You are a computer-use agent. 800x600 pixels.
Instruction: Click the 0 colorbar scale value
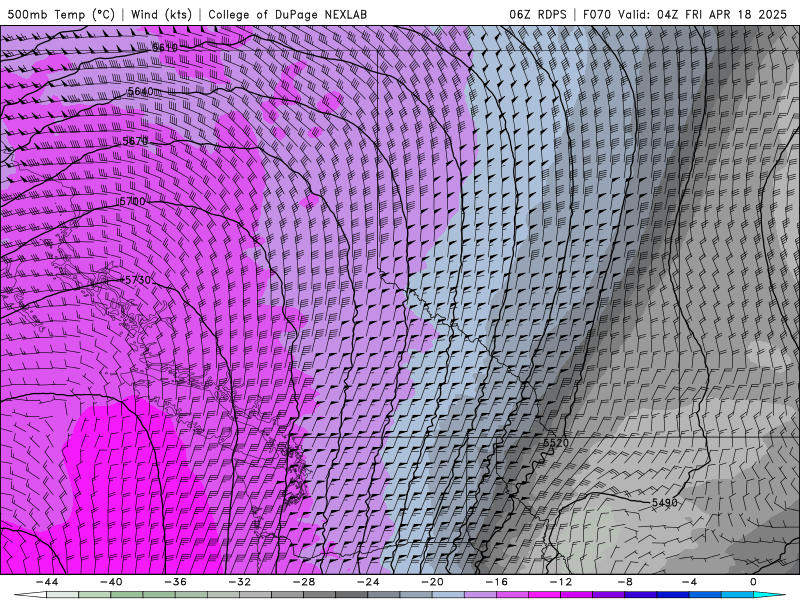point(754,582)
